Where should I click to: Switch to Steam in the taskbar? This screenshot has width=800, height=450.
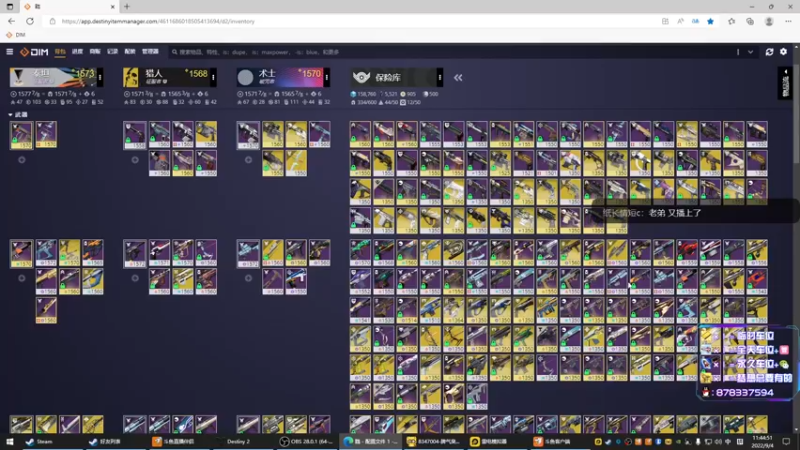[40, 441]
